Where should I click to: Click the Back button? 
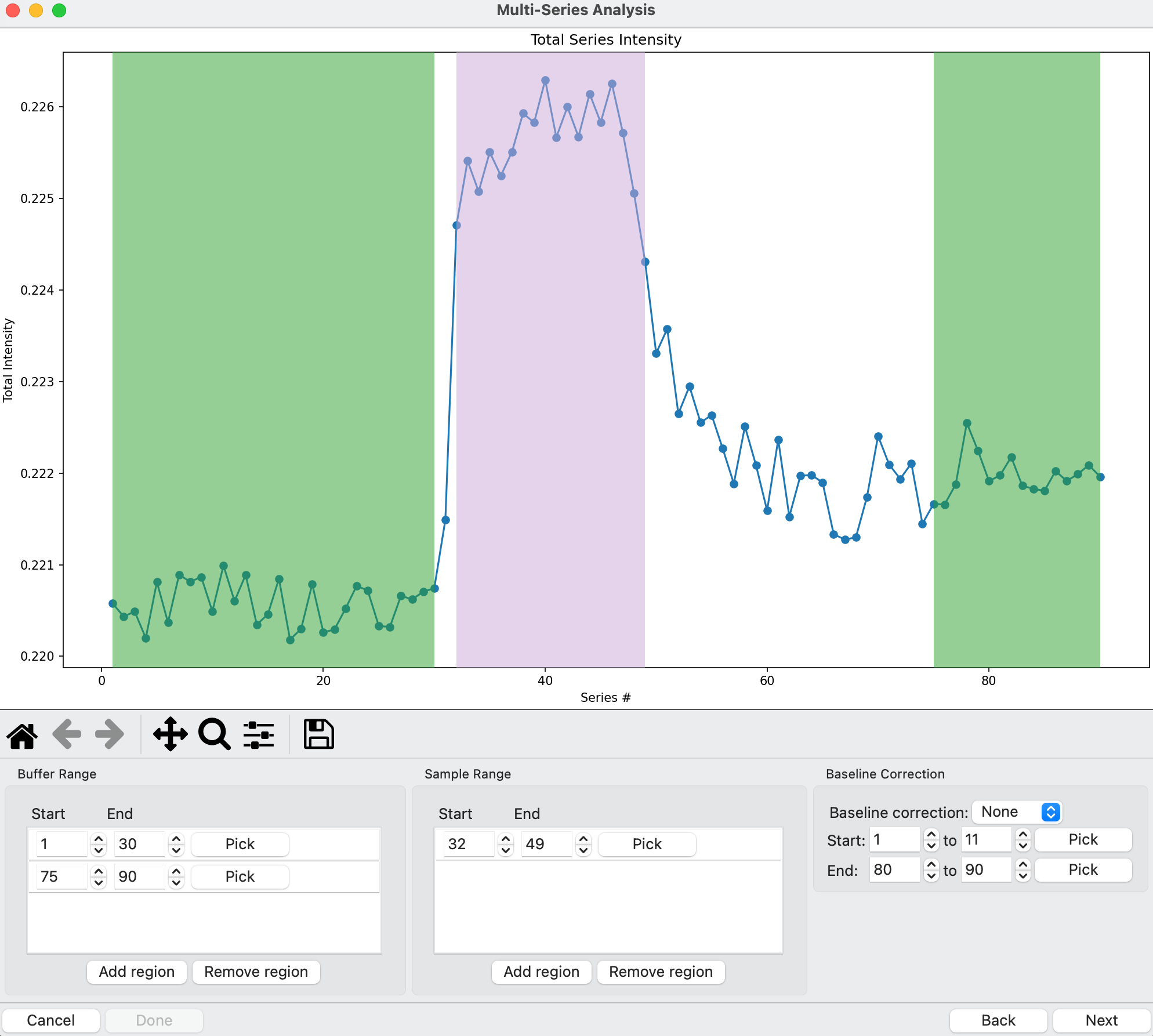(998, 1020)
